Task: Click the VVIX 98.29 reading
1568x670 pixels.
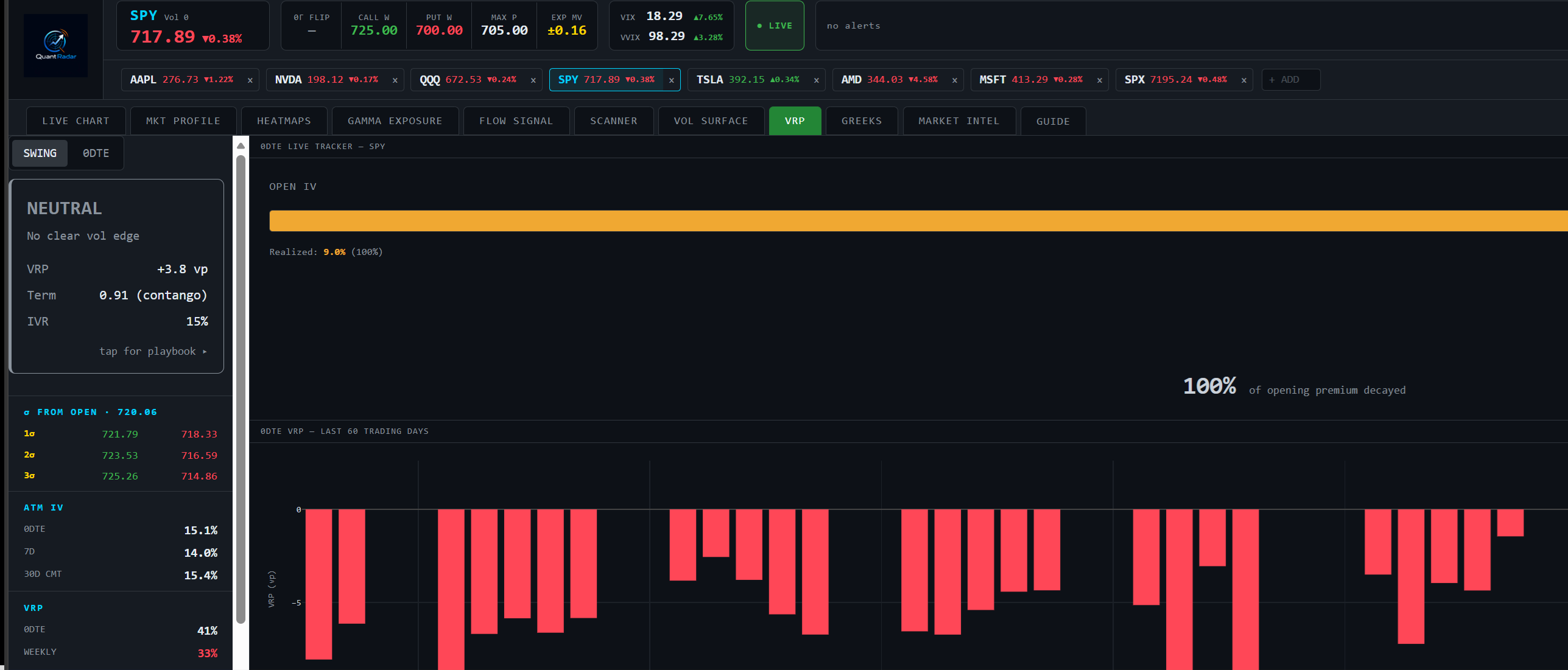Action: (x=667, y=37)
